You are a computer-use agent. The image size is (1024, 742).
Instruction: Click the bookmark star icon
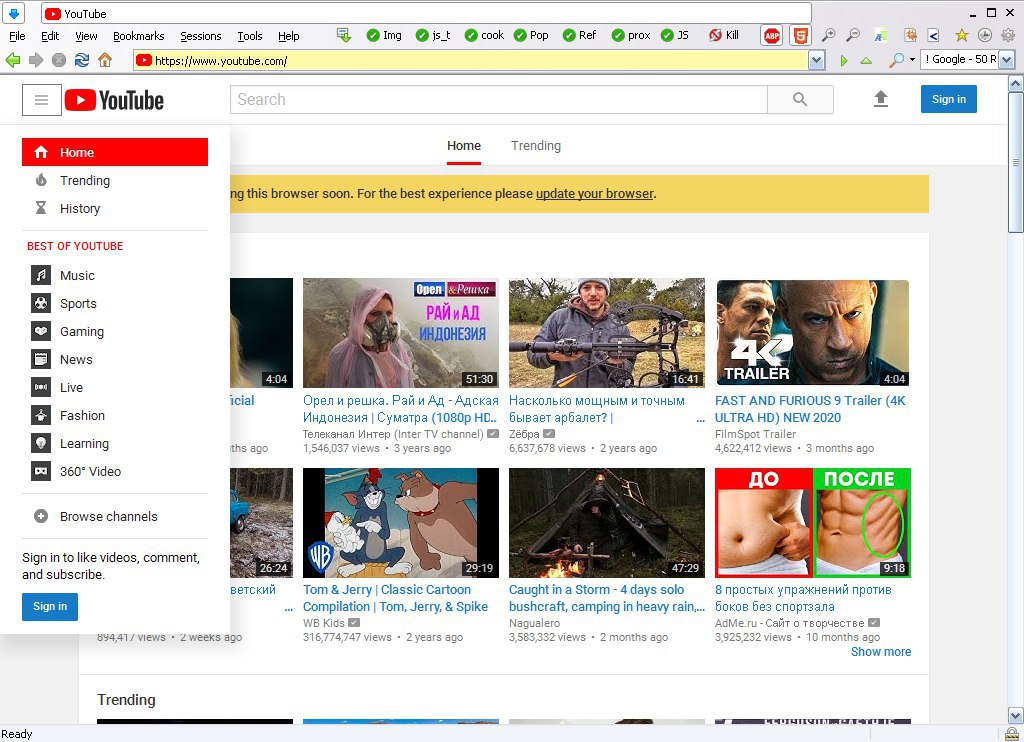click(961, 35)
